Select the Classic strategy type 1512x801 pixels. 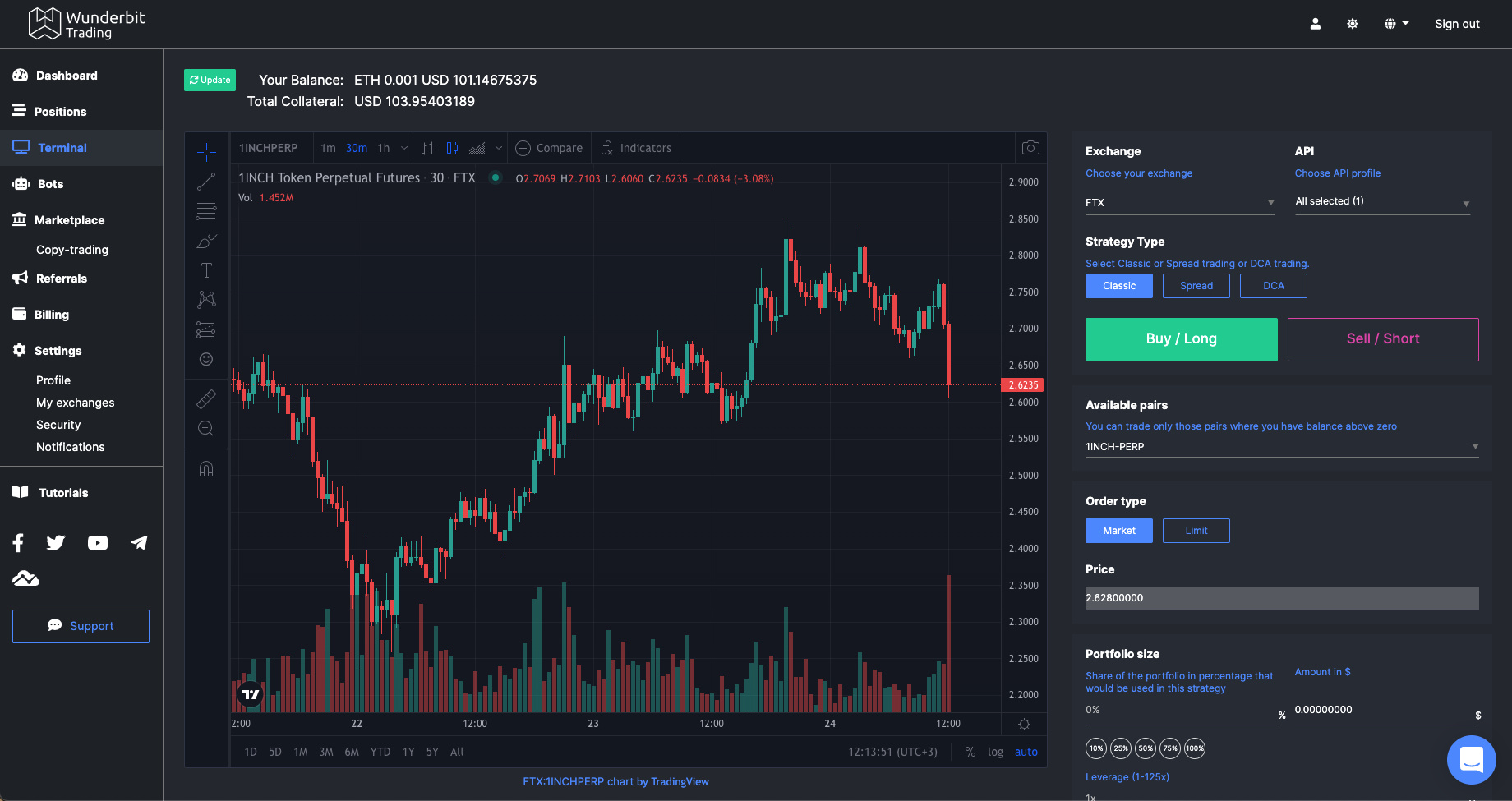1119,286
